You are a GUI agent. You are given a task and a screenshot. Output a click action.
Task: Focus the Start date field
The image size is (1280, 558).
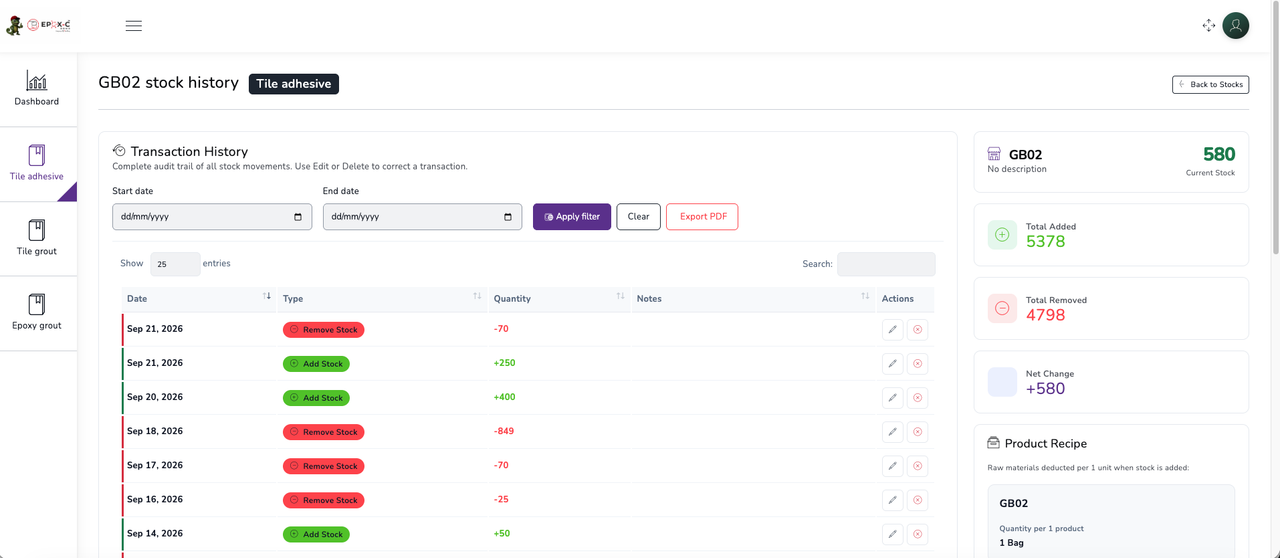(x=212, y=217)
